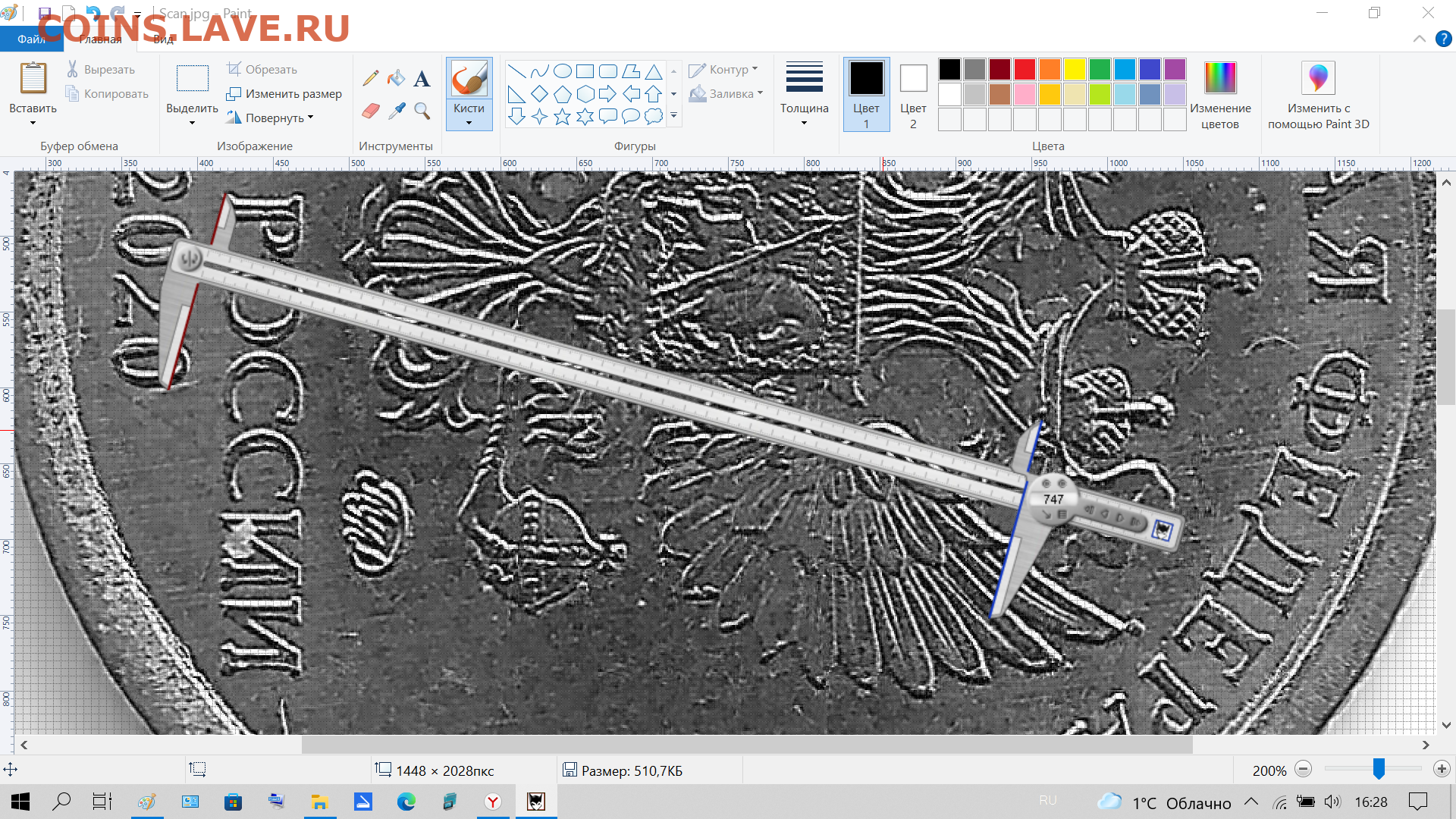Choose the oval shape
Viewport: 1456px width, 819px height.
(562, 71)
